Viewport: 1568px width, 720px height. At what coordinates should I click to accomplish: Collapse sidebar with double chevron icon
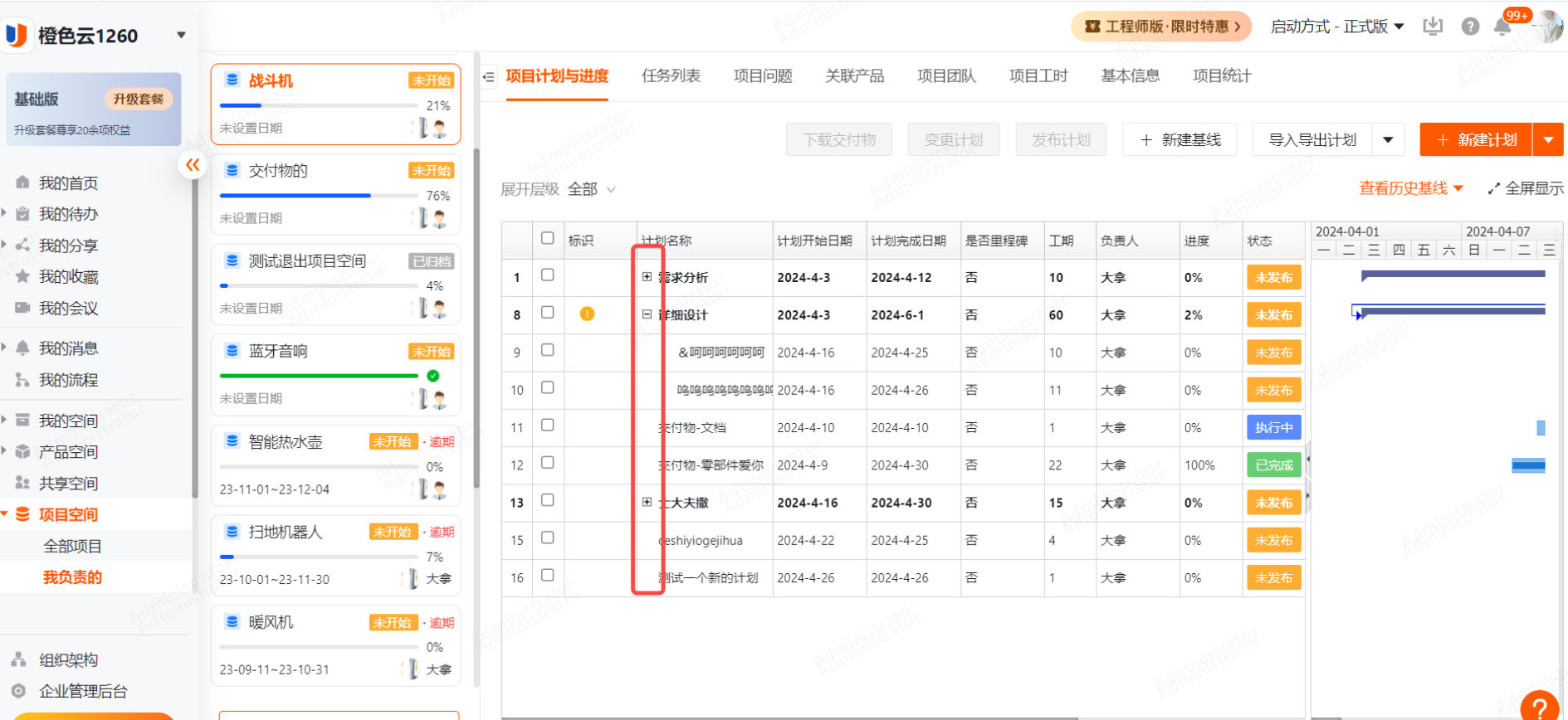click(x=193, y=165)
